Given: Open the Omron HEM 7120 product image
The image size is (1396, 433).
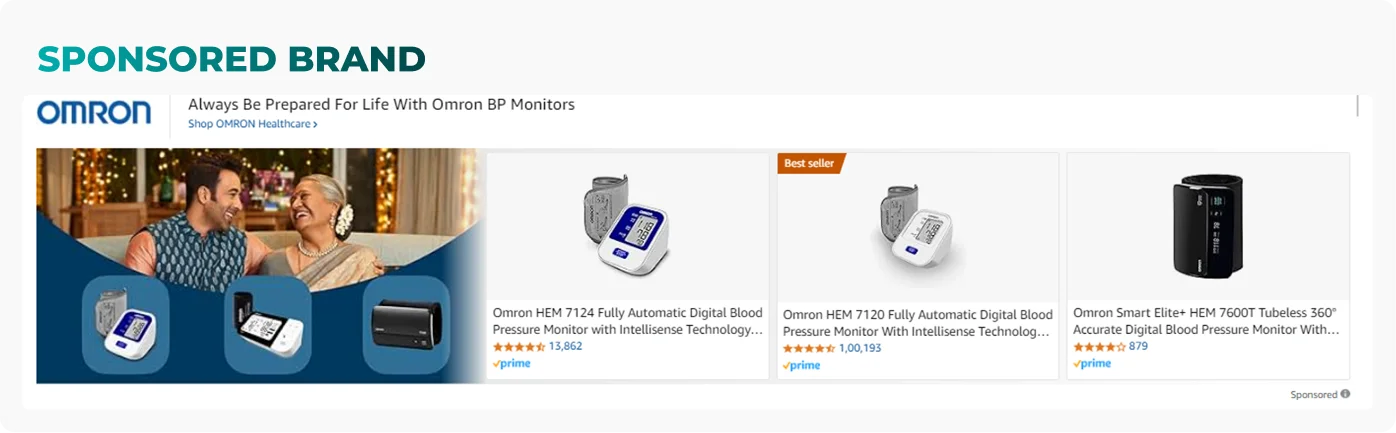Looking at the screenshot, I should 917,227.
